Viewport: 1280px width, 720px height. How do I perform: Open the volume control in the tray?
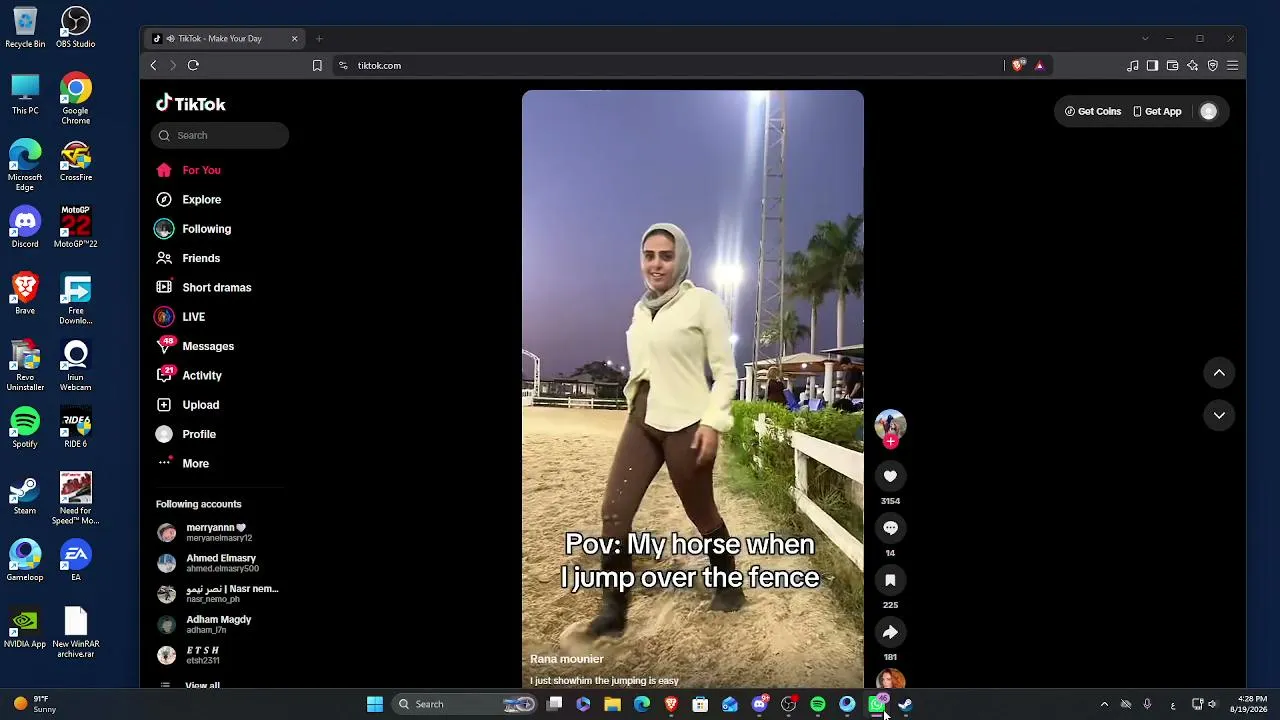pyautogui.click(x=1212, y=705)
